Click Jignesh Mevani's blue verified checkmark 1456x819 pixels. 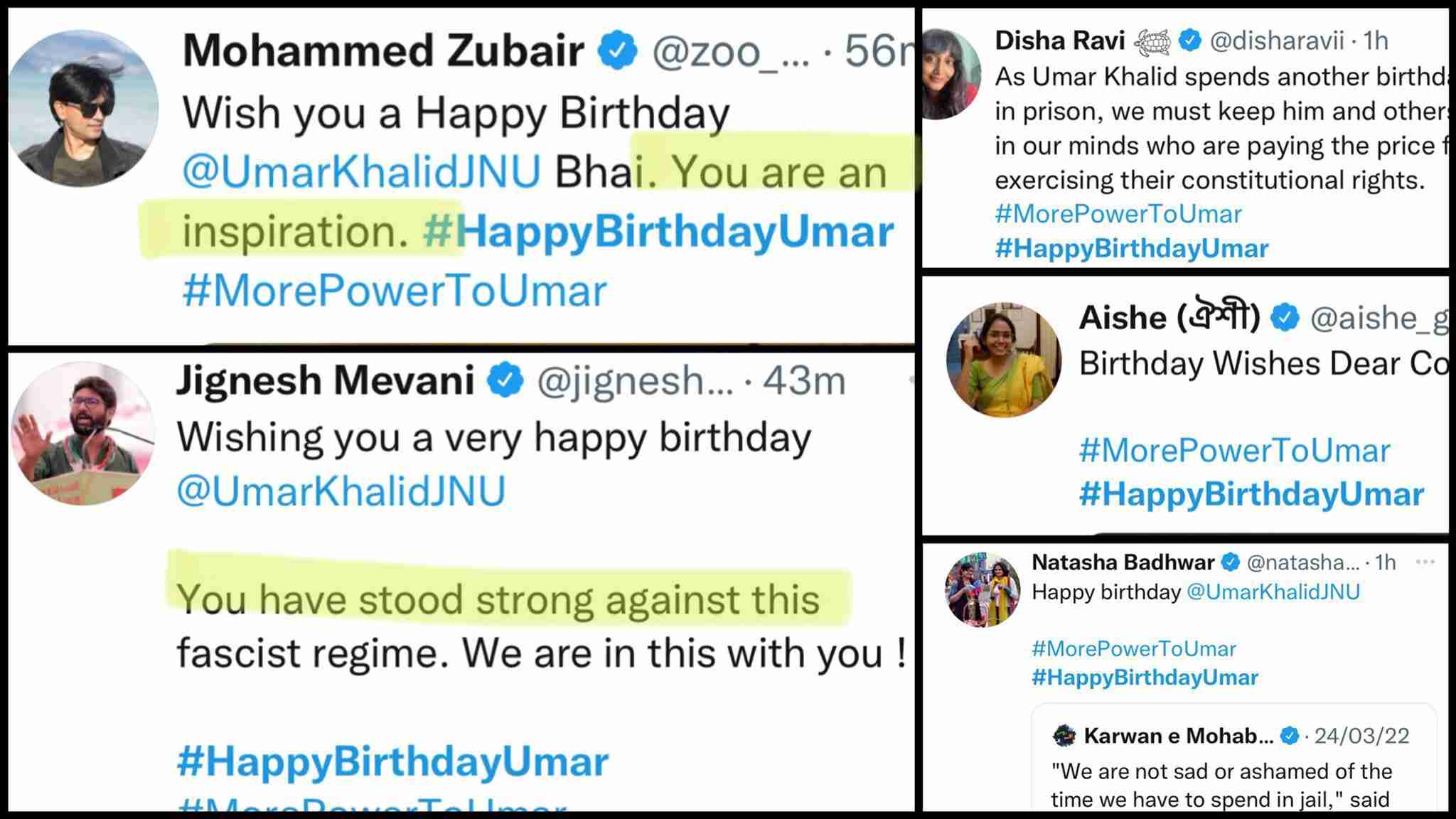click(x=505, y=380)
